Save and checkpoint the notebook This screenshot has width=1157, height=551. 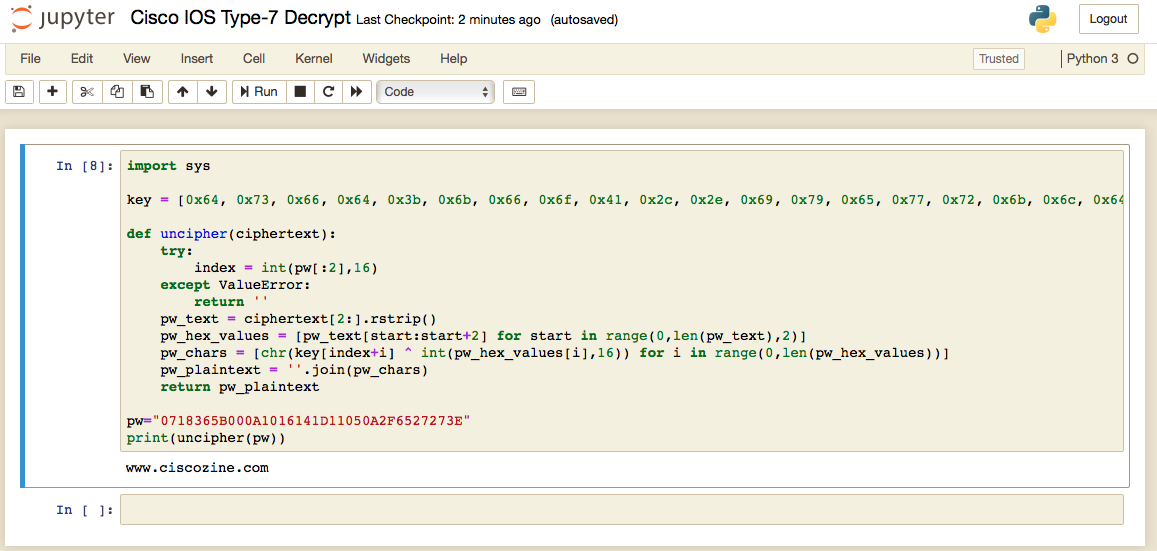pyautogui.click(x=19, y=91)
